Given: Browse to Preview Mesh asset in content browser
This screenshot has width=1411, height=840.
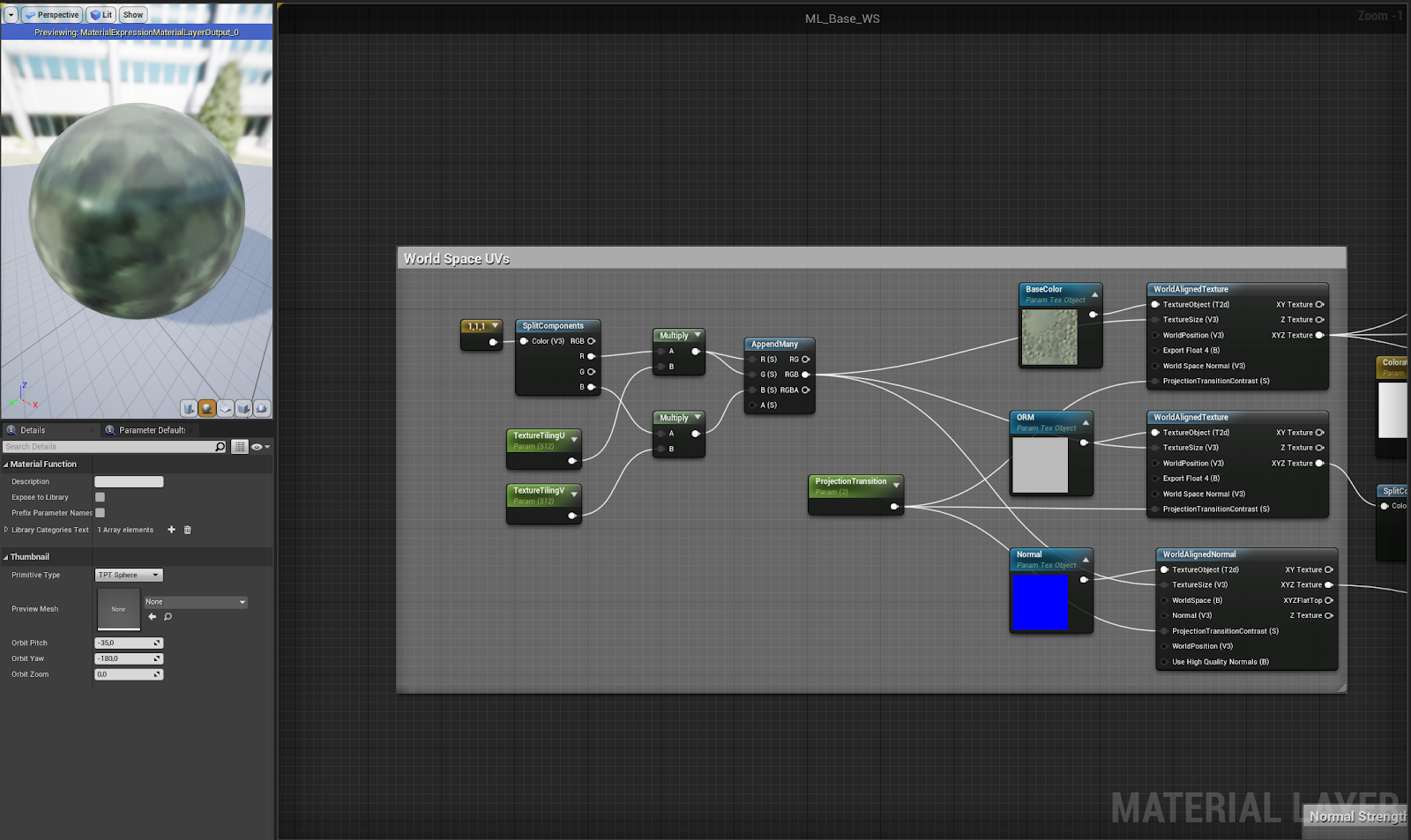Looking at the screenshot, I should click(168, 617).
